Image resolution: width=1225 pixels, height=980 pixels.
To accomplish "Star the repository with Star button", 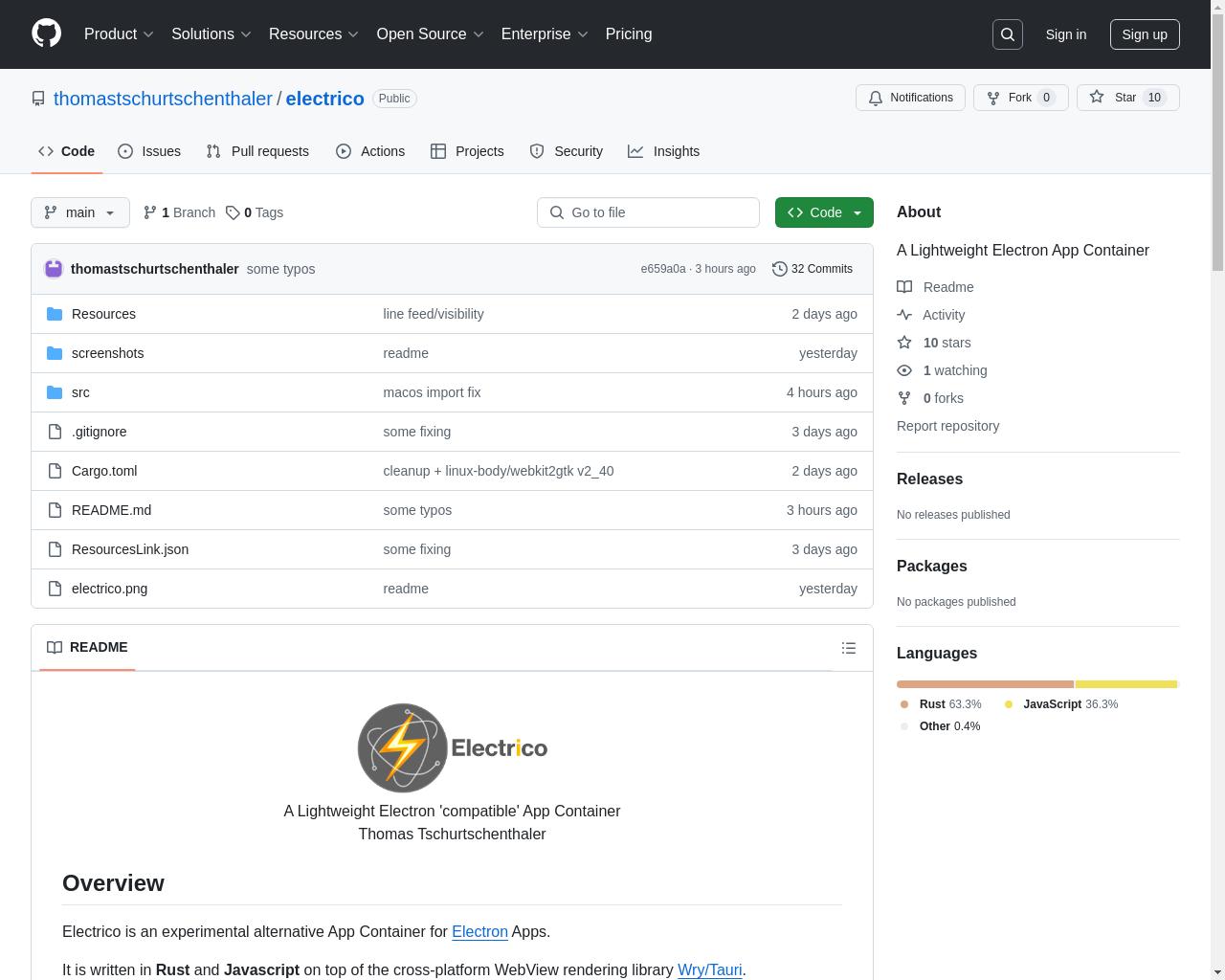I will [1127, 98].
